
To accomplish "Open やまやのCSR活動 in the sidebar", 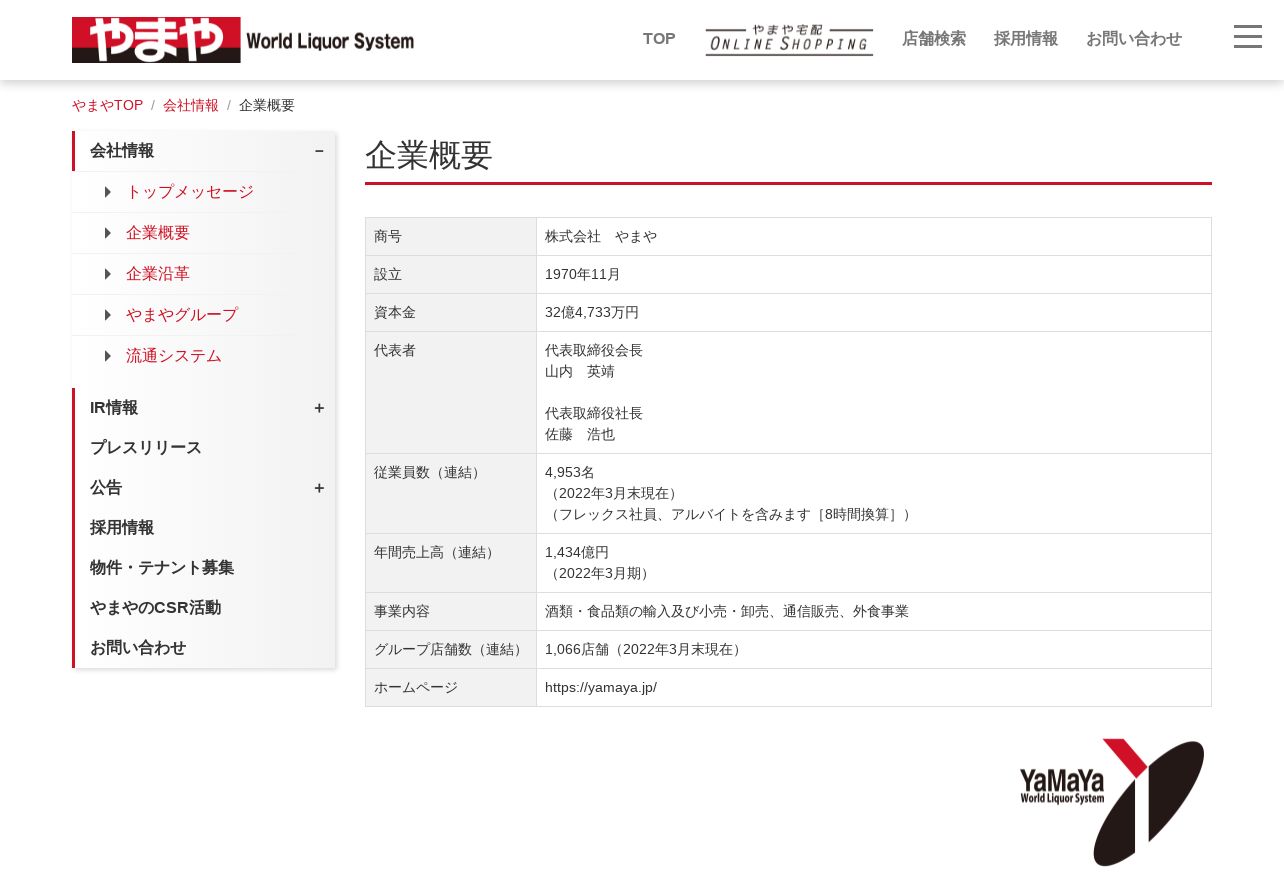I will (155, 608).
